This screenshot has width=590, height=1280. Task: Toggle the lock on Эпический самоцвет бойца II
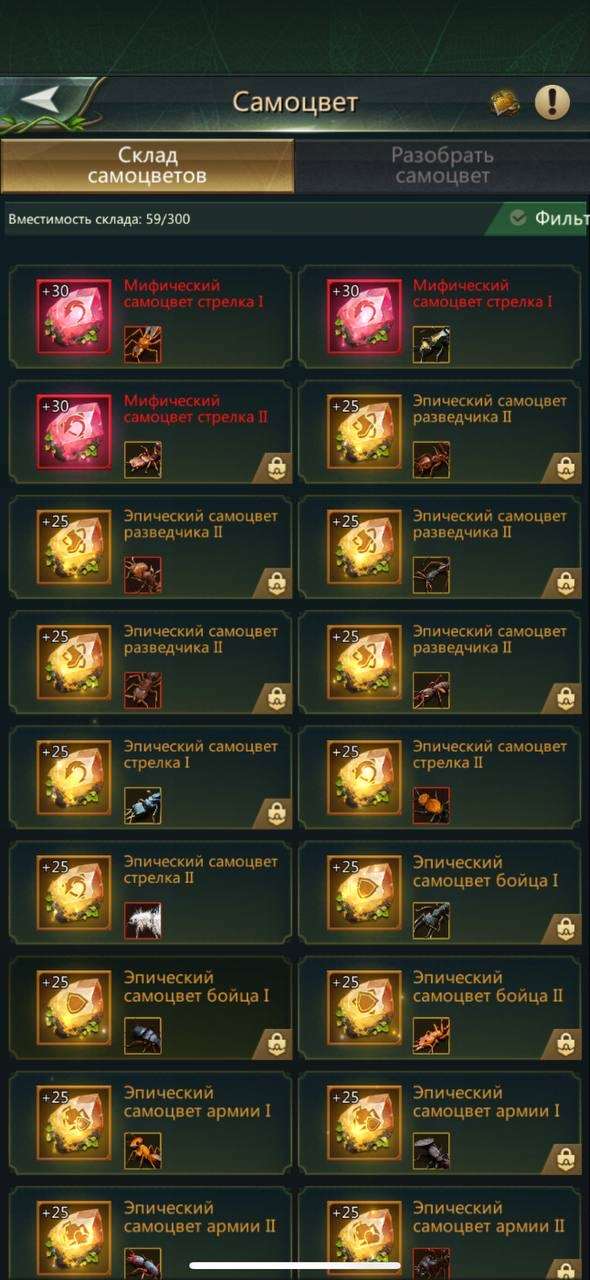point(566,1044)
